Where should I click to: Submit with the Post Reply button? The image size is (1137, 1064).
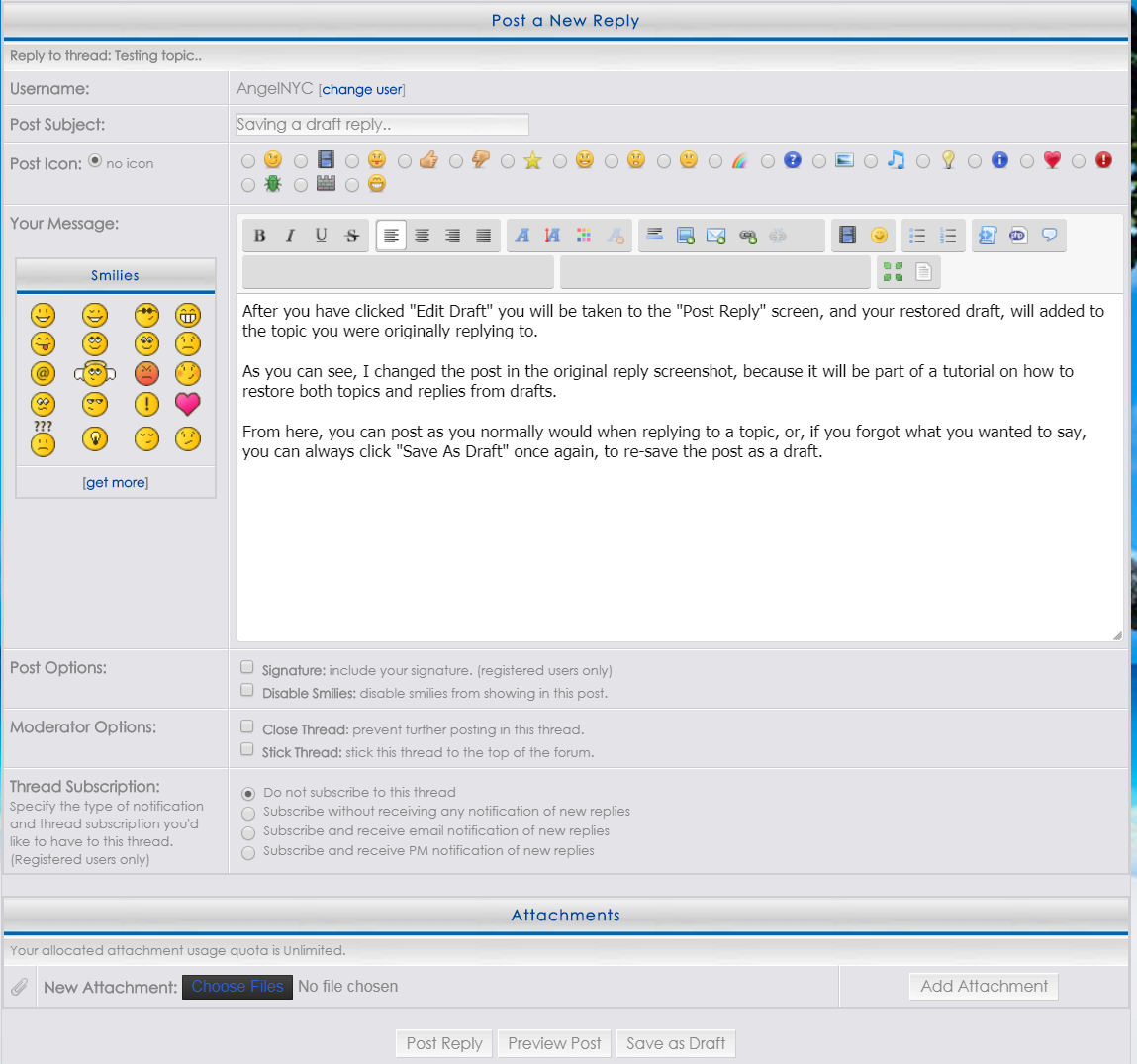pos(444,1043)
